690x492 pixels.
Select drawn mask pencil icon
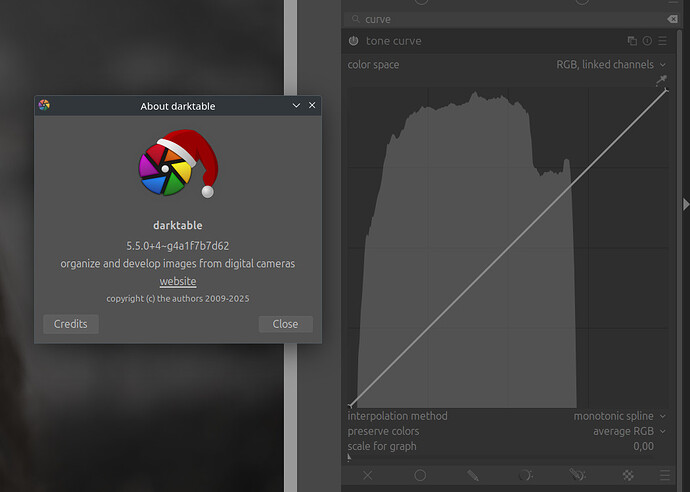click(473, 475)
